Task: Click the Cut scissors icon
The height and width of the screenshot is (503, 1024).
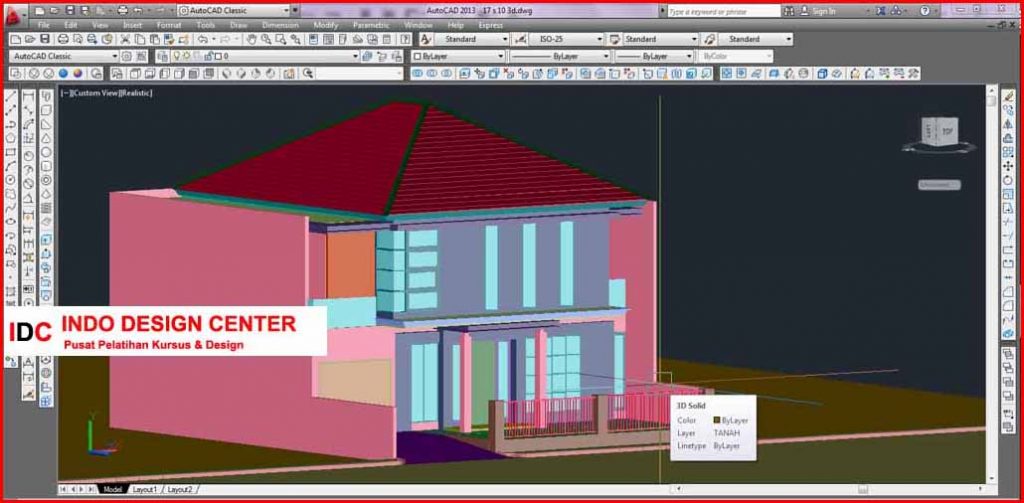Action: pos(125,39)
